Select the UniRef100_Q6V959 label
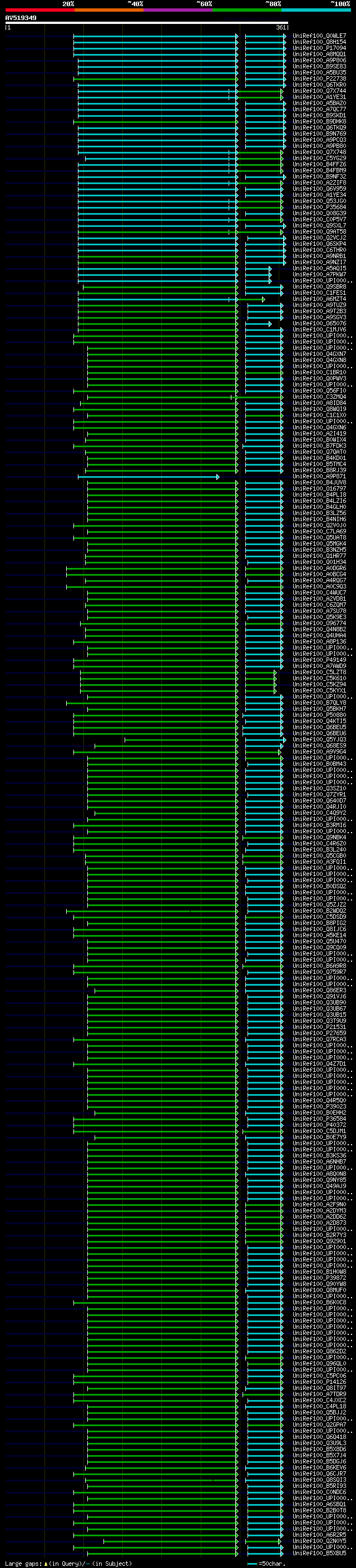This screenshot has width=356, height=1568. 319,189
